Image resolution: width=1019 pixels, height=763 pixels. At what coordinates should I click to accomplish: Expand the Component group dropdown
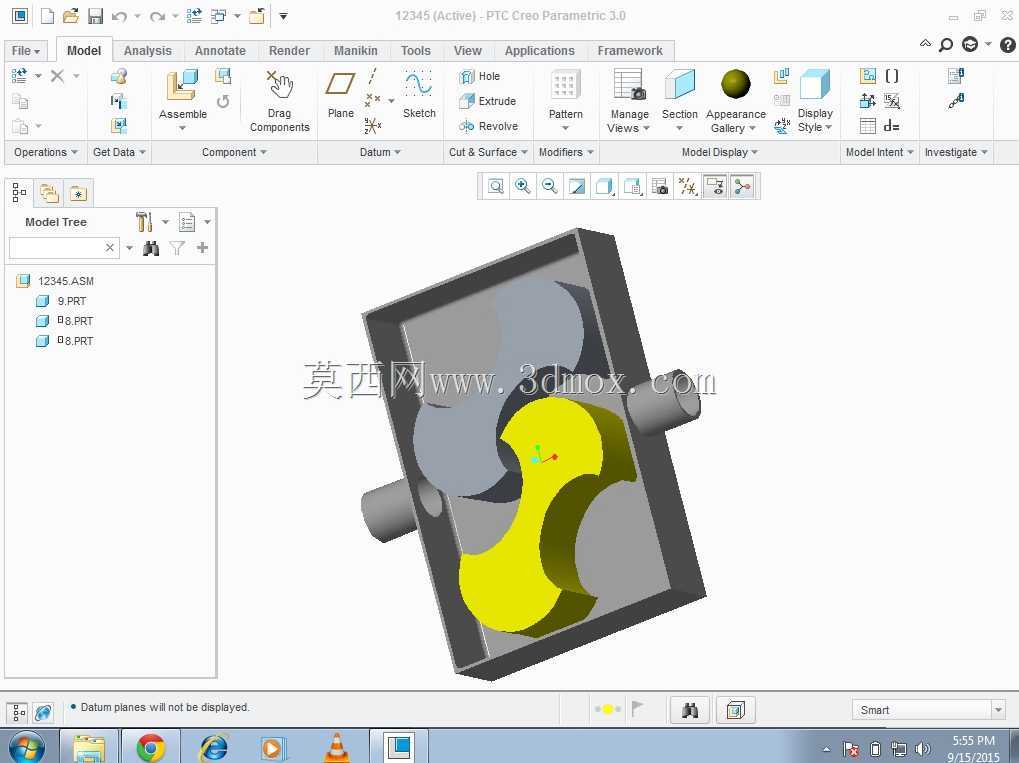[234, 152]
